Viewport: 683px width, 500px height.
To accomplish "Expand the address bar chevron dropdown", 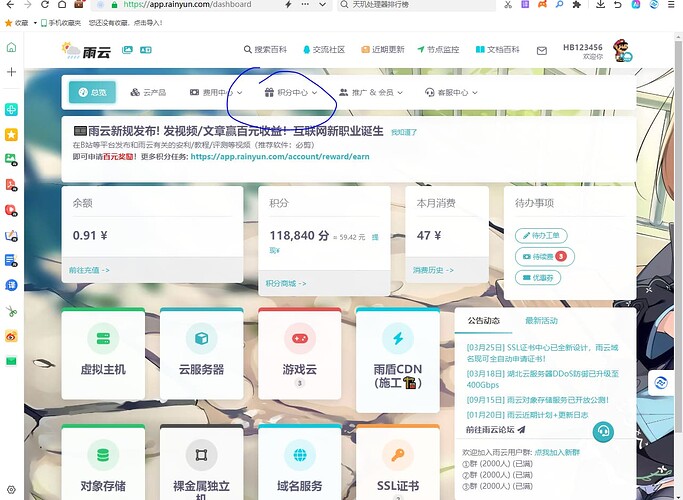I will 322,5.
